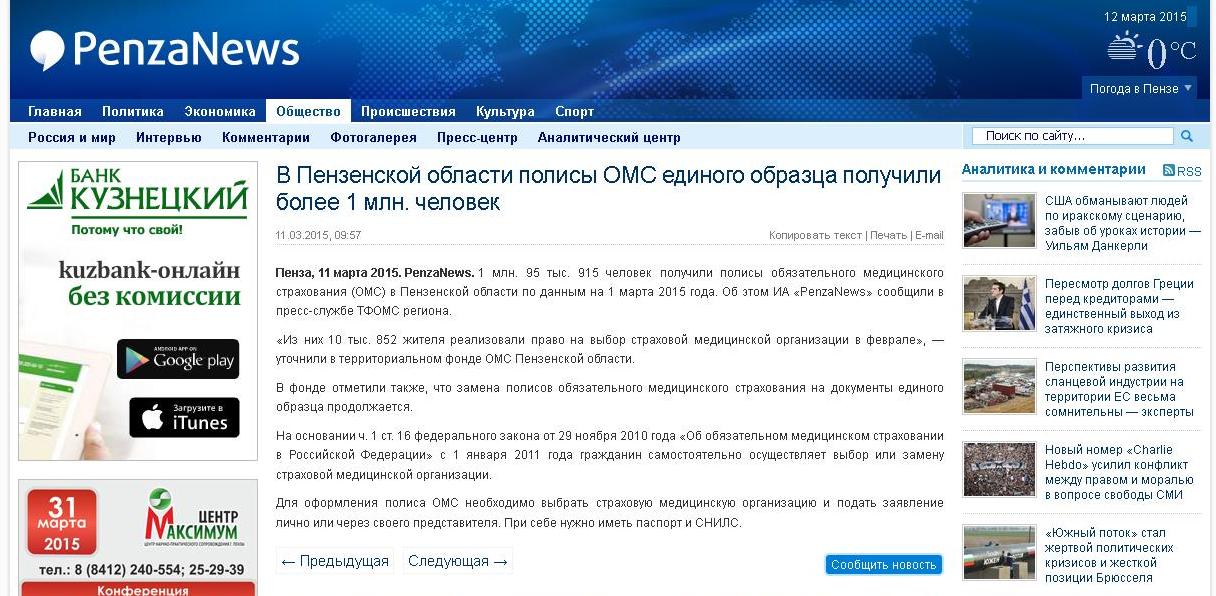Click the Сообщить новость button

click(x=884, y=564)
